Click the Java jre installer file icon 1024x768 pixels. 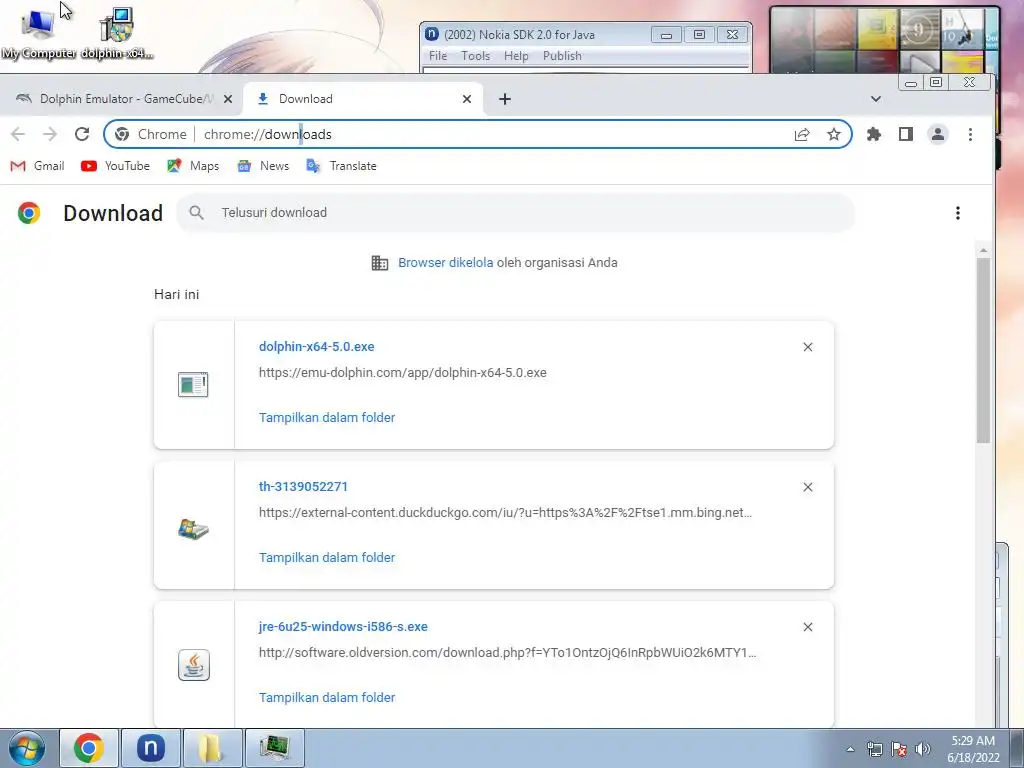(194, 665)
